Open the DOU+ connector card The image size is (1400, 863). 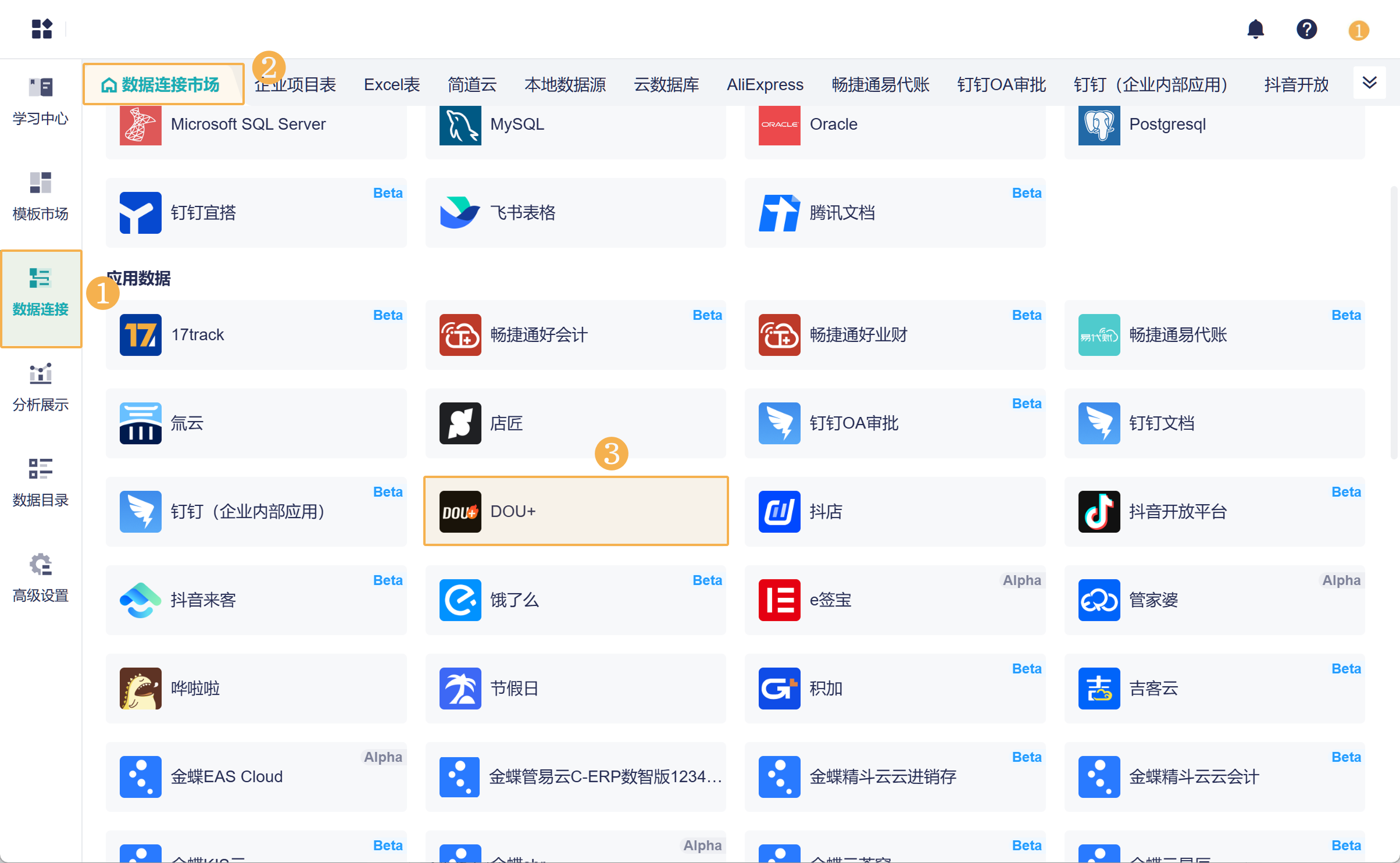[x=576, y=511]
